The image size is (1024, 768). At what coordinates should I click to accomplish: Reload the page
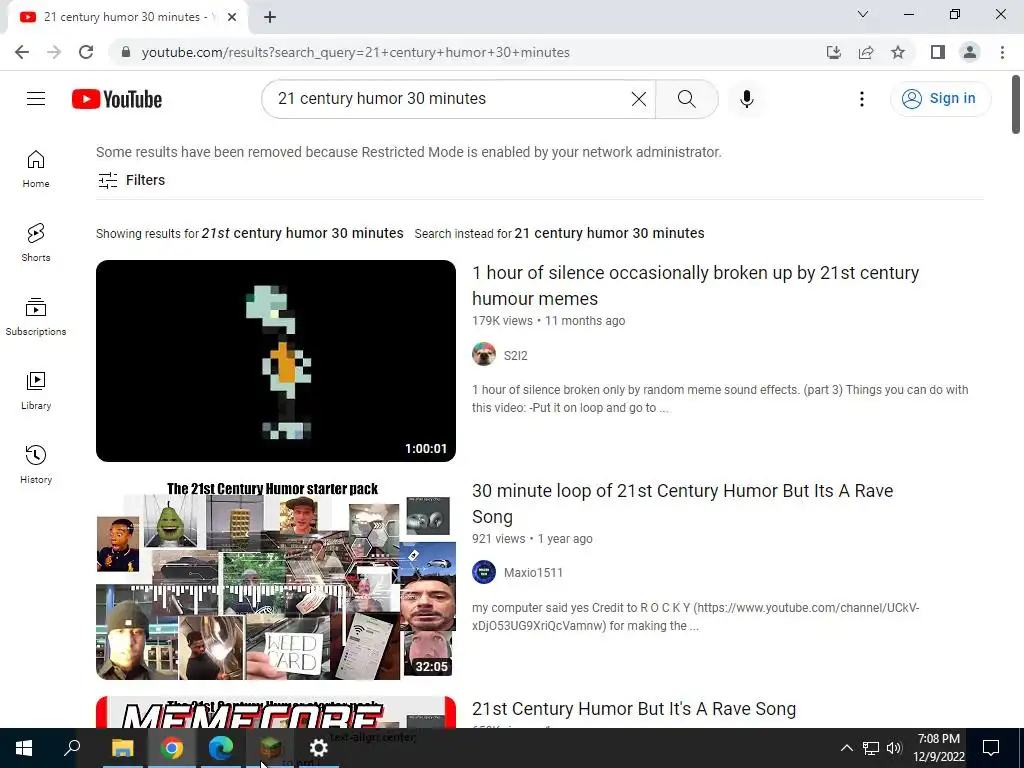(x=86, y=52)
